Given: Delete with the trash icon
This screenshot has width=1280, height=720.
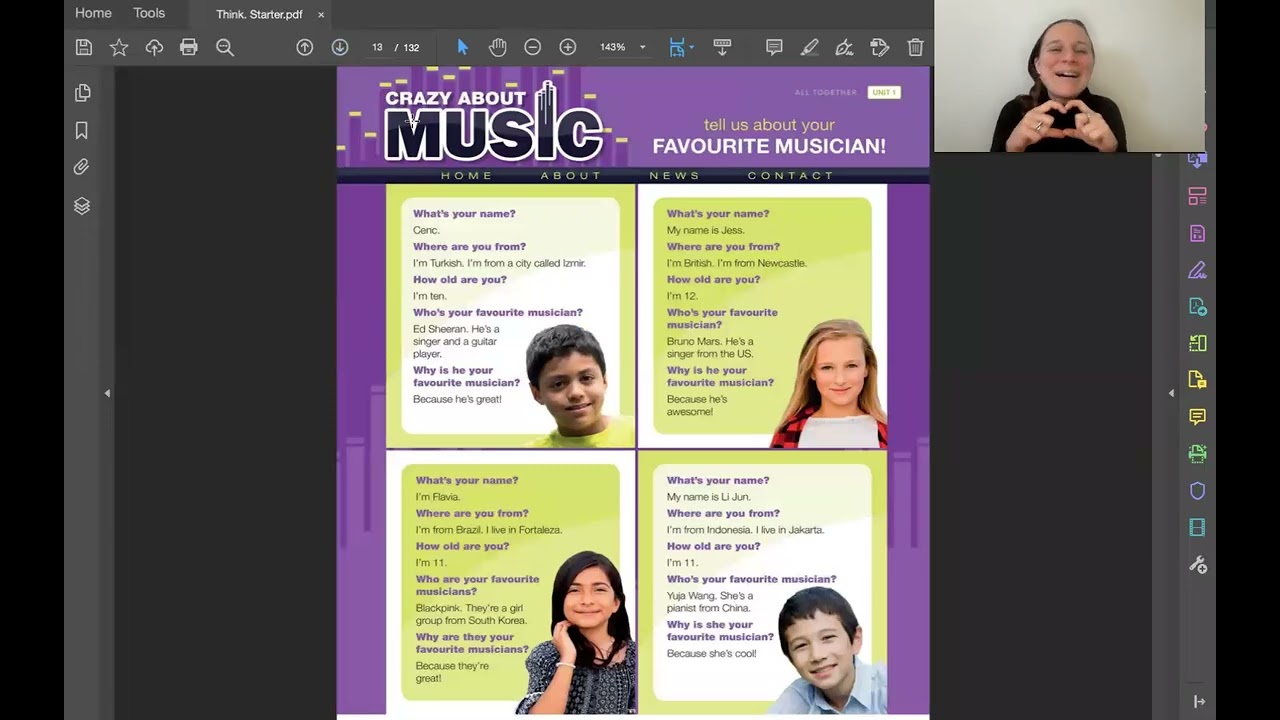Looking at the screenshot, I should 915,47.
